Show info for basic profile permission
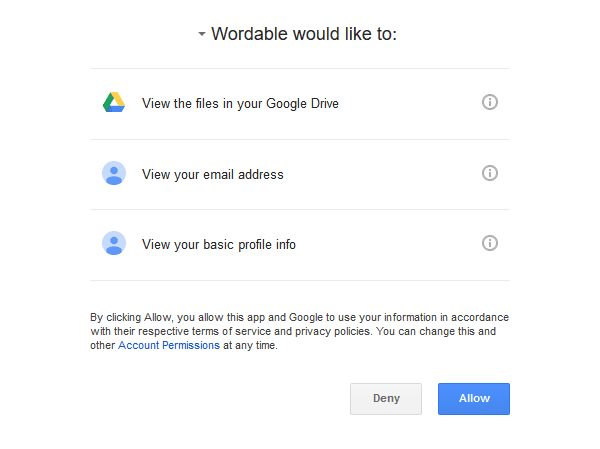Image resolution: width=600 pixels, height=449 pixels. 489,243
